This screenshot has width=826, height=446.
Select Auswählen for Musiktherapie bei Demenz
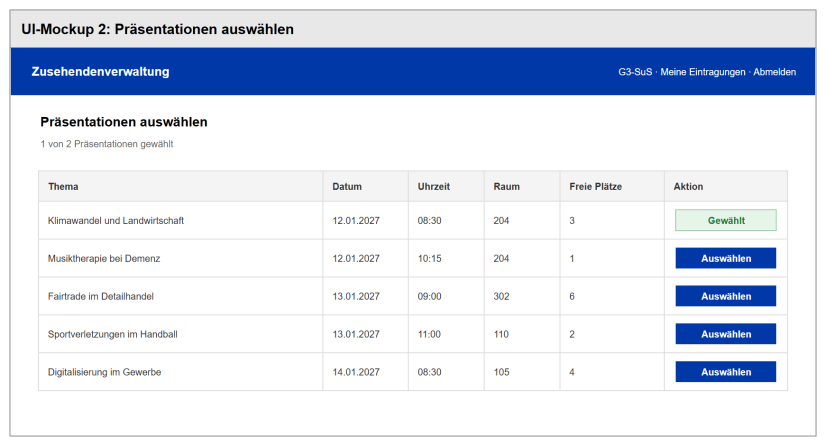(725, 258)
